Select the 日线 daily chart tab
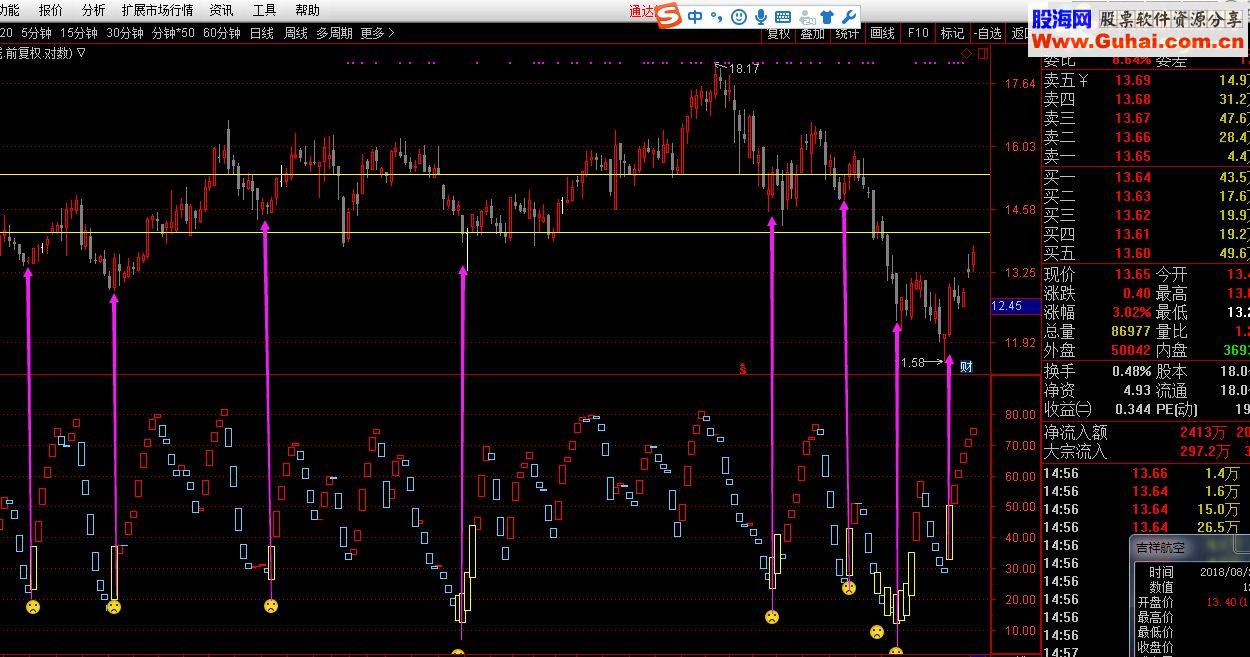The width and height of the screenshot is (1250, 657). pyautogui.click(x=262, y=33)
